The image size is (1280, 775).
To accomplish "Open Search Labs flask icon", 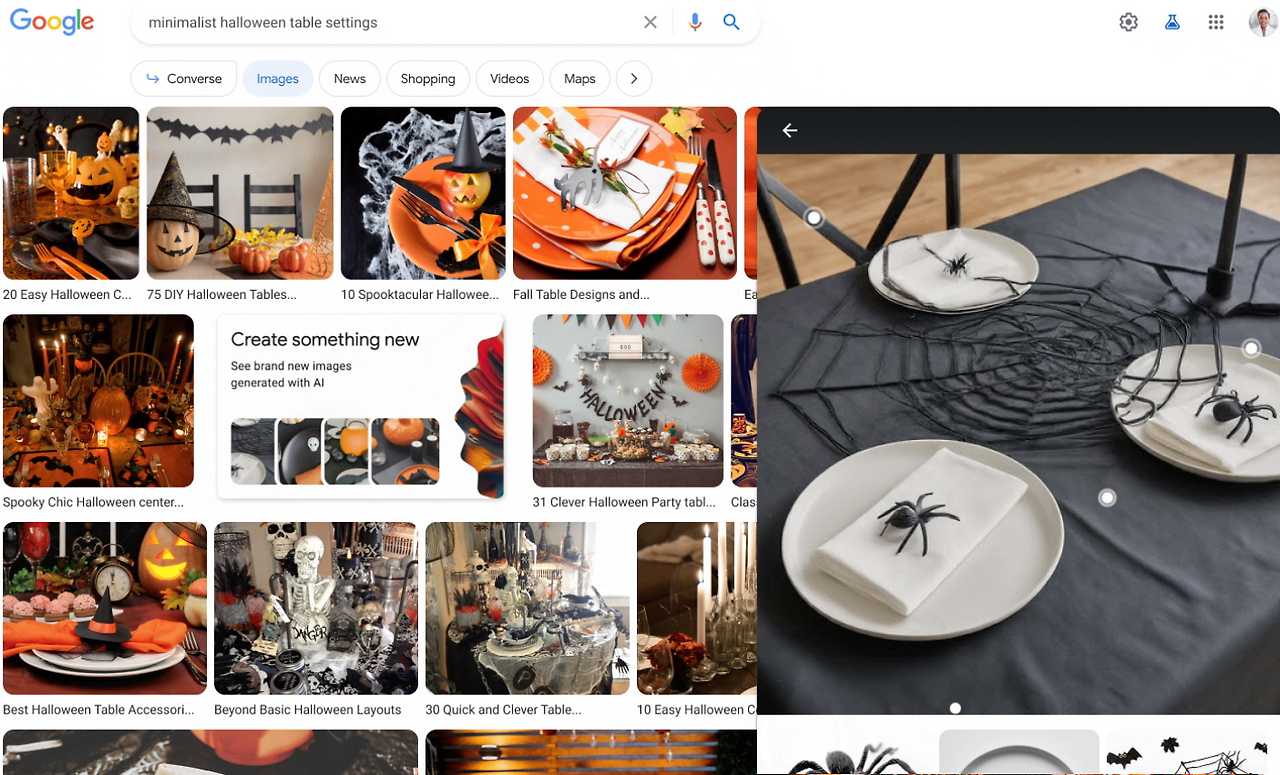I will point(1172,22).
